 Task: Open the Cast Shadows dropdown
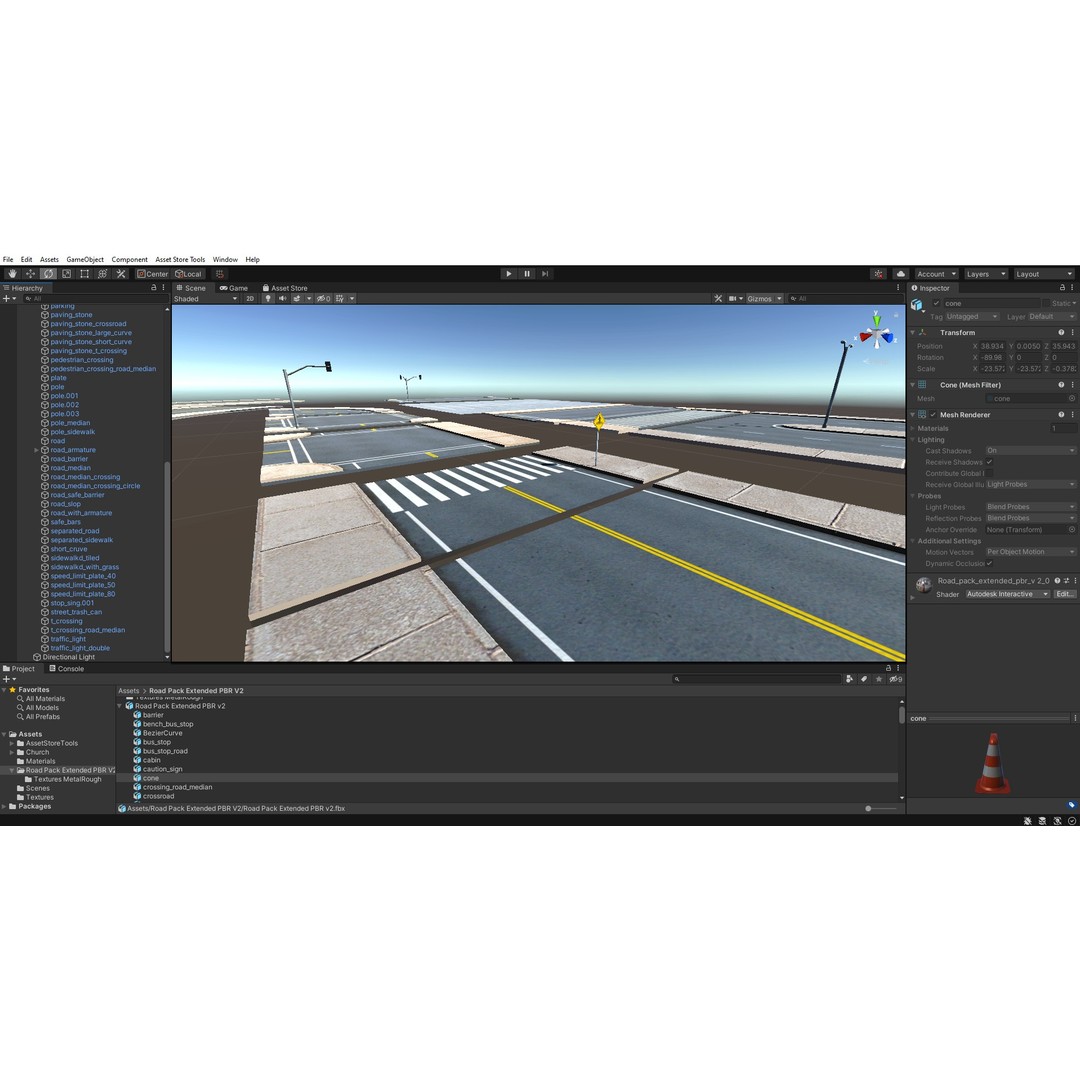point(1030,451)
